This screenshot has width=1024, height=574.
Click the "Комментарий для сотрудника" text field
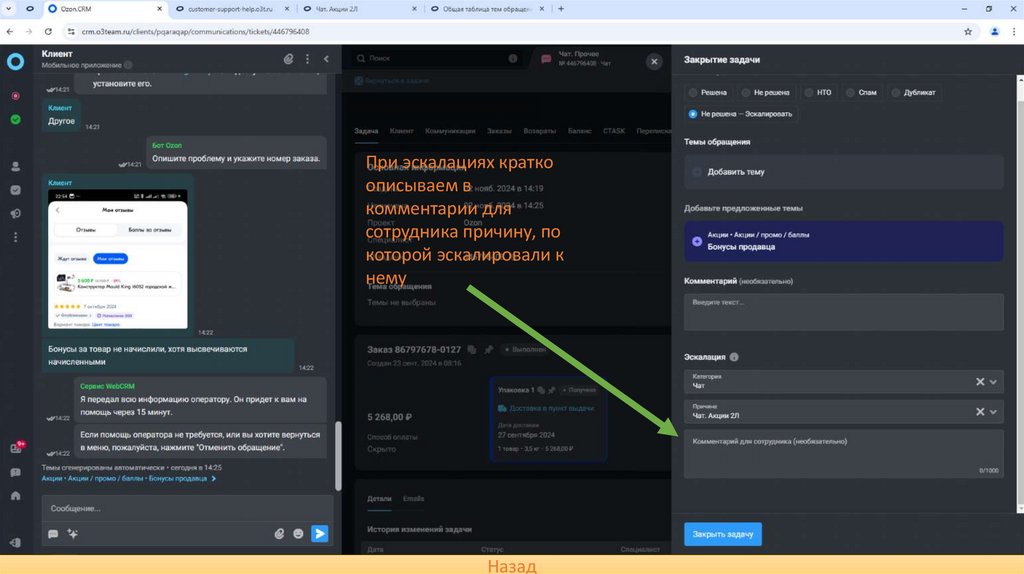pos(843,453)
